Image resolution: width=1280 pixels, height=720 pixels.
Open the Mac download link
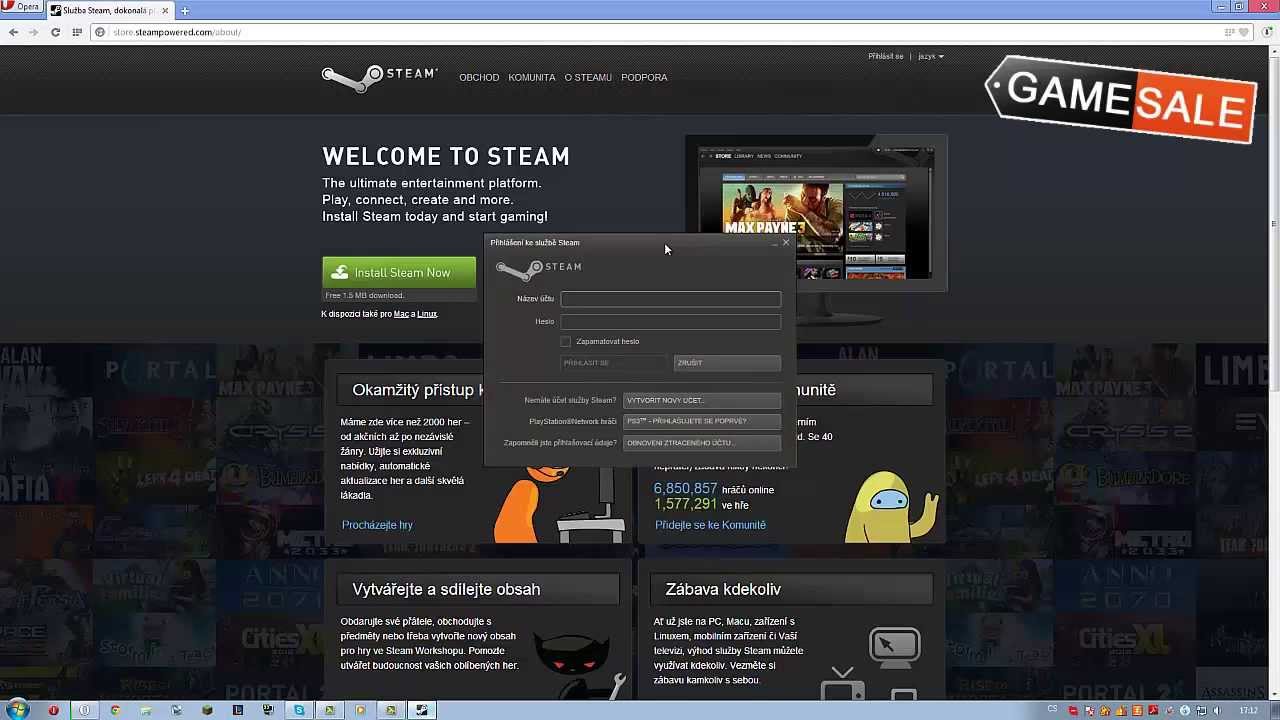(401, 314)
